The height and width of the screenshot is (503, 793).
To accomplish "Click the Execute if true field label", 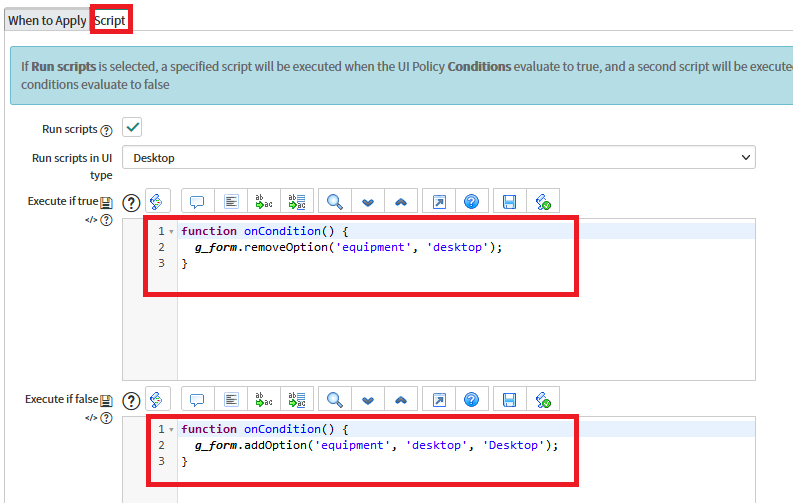I will pyautogui.click(x=63, y=201).
